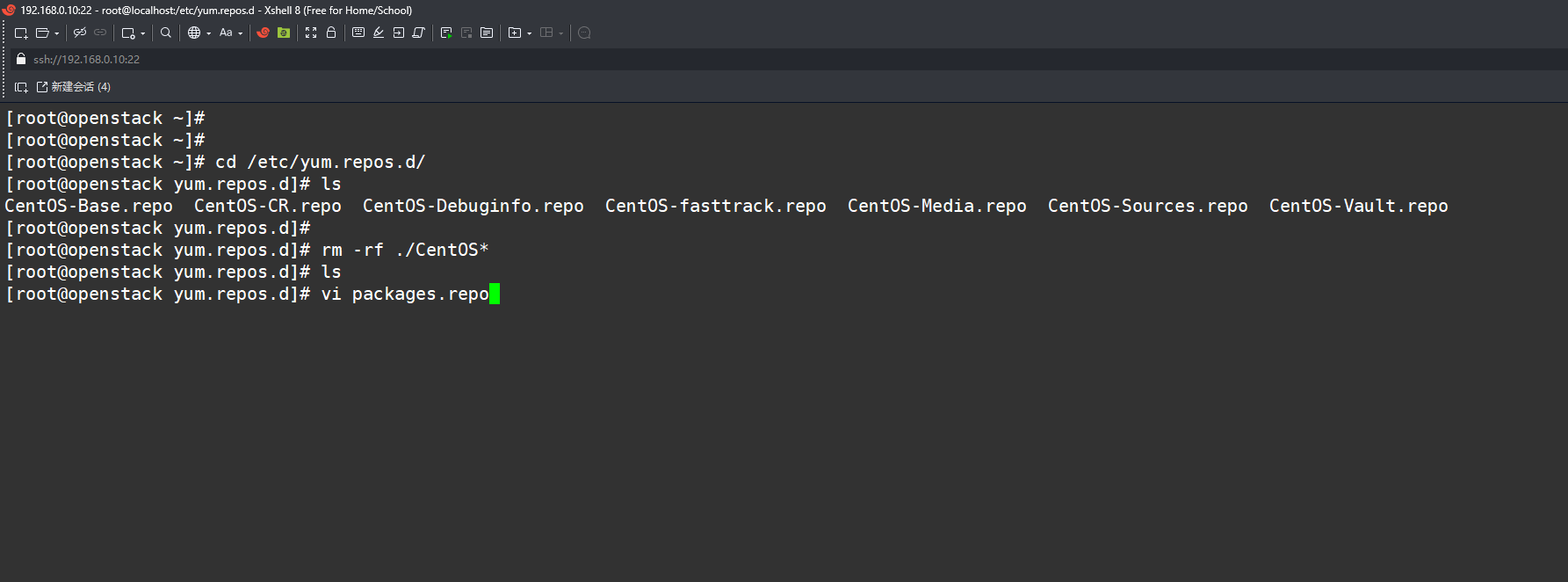The width and height of the screenshot is (1568, 582).
Task: Click CentOS-CR.repo in the terminal output
Action: [x=268, y=206]
